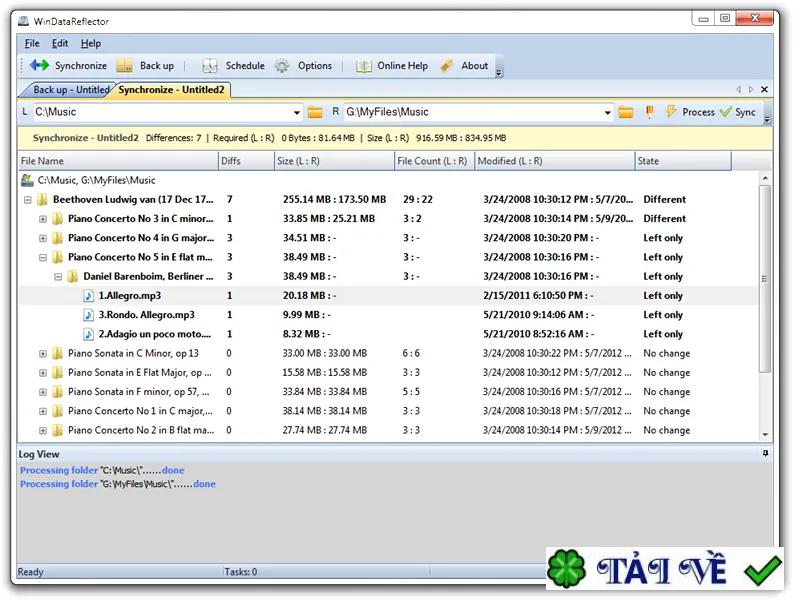Click the 1.Allegro.mp3 file icon
Viewport: 794px width, 600px height.
89,296
